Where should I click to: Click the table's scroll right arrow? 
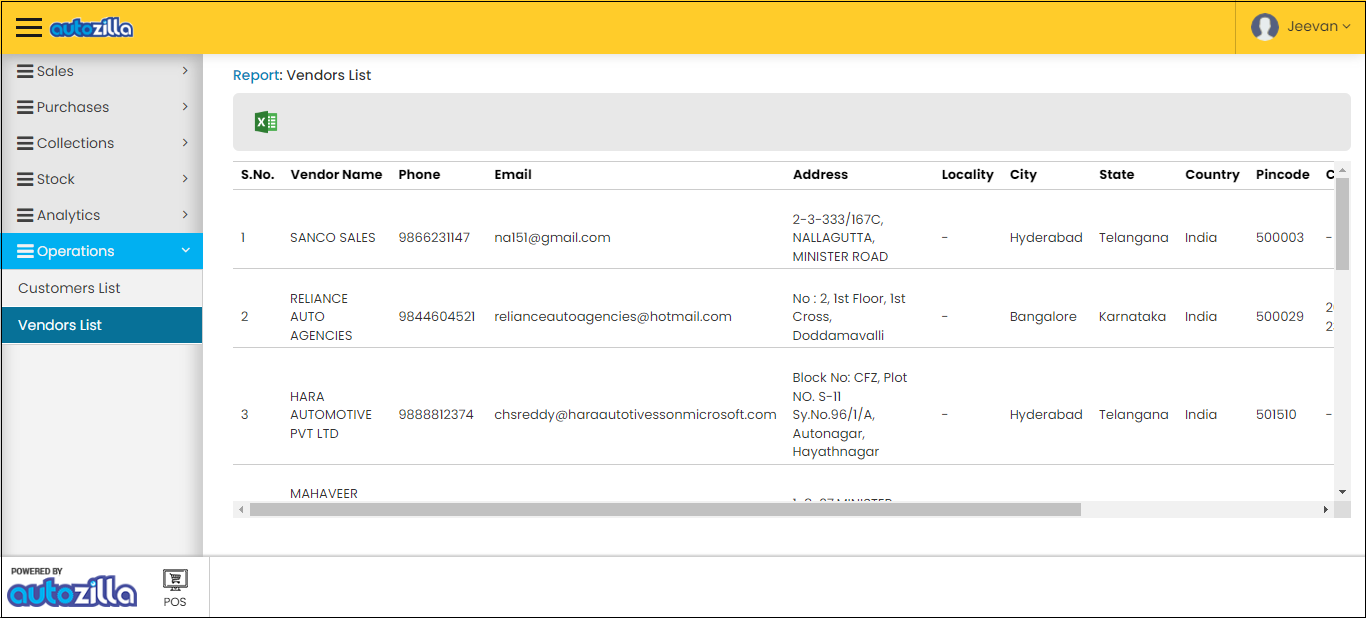pyautogui.click(x=1326, y=510)
